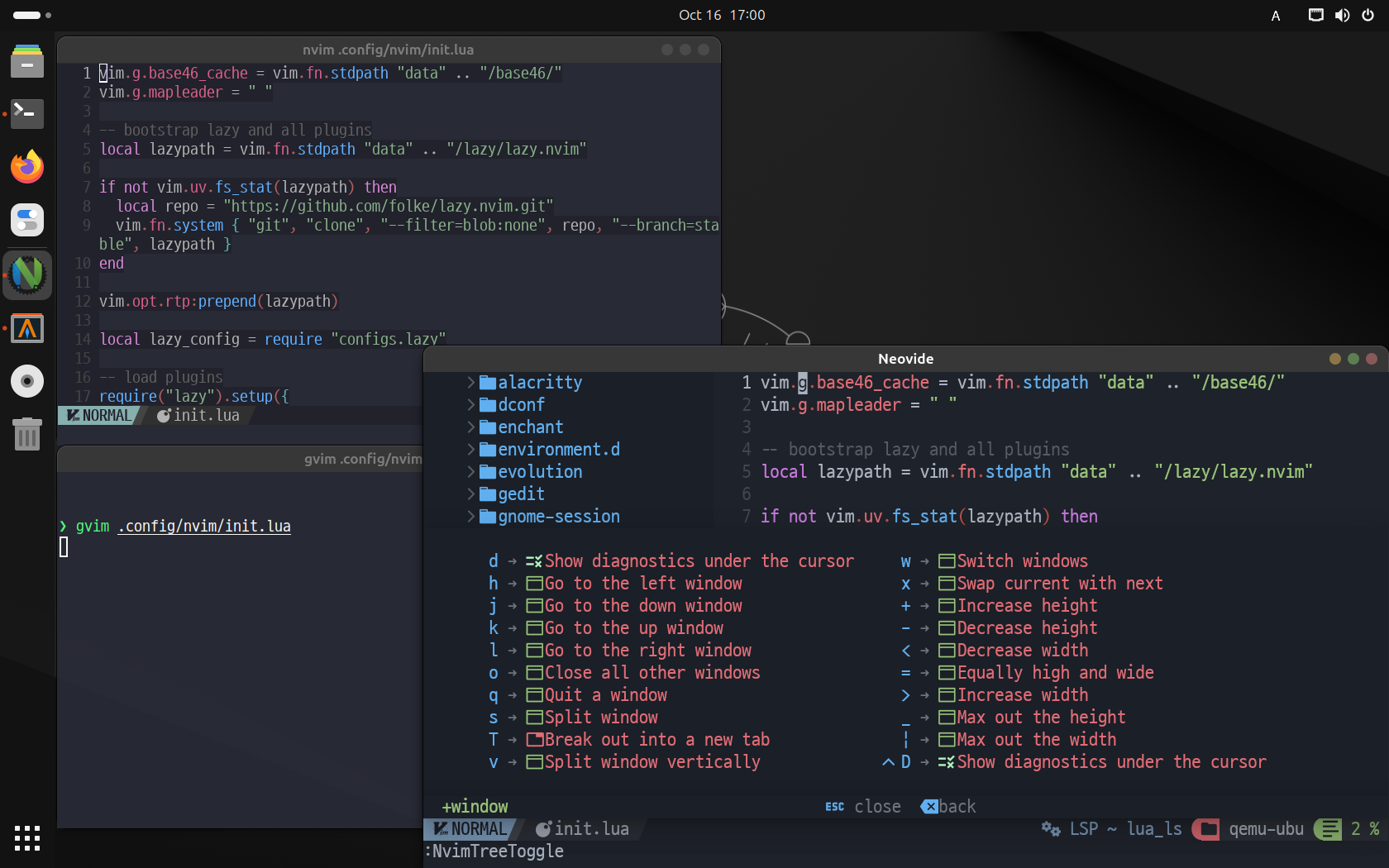1389x868 pixels.
Task: Select the evolution folder name
Action: 540,471
